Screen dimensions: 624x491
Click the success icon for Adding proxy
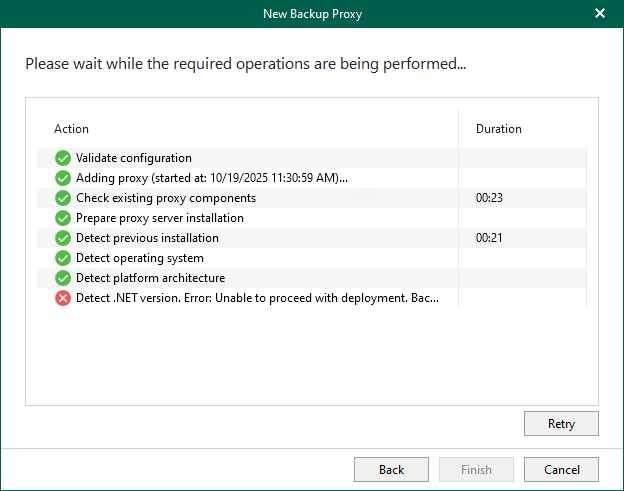pyautogui.click(x=63, y=178)
